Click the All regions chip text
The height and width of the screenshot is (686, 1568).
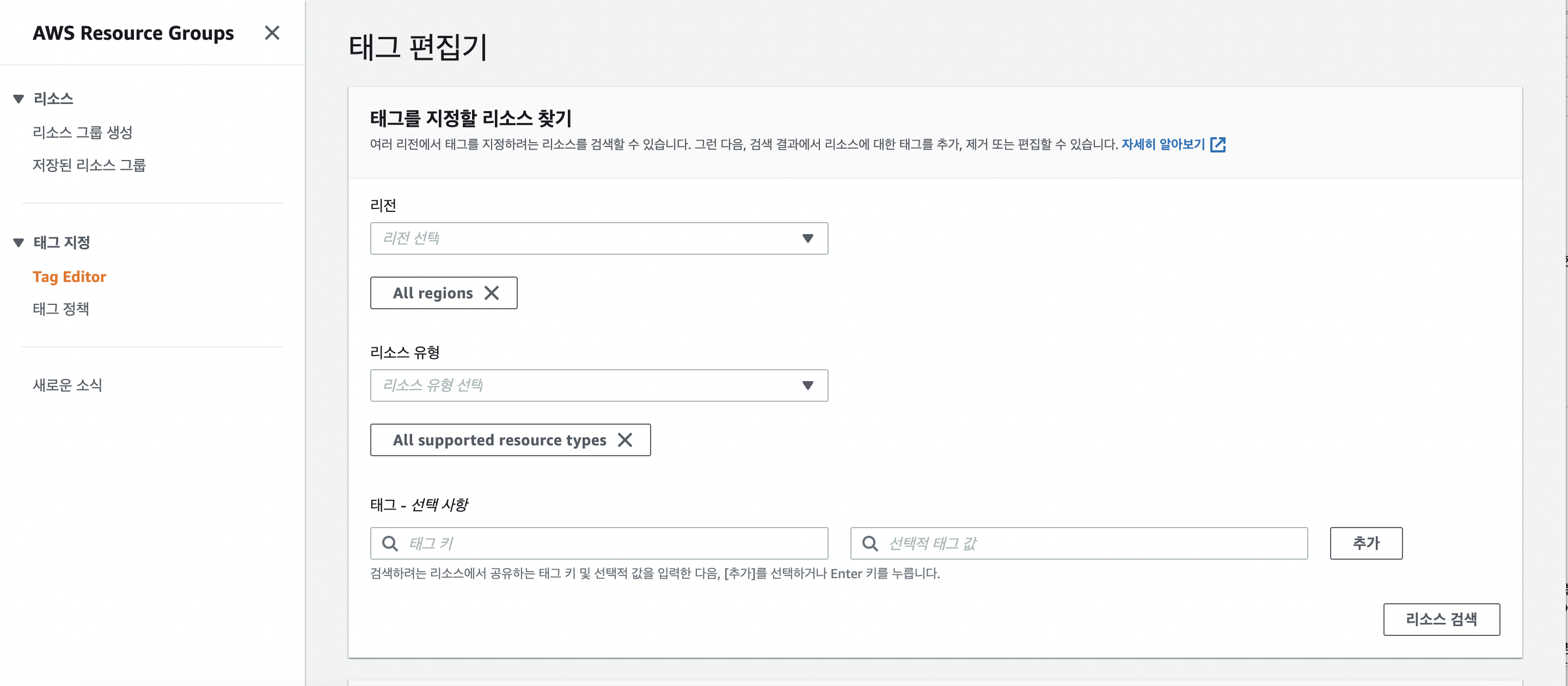coord(433,293)
